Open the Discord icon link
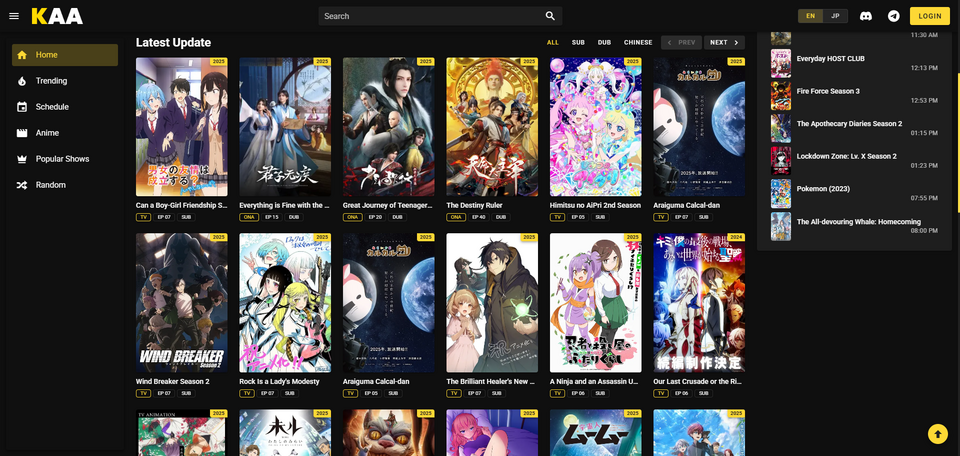Viewport: 960px width, 456px height. [866, 16]
